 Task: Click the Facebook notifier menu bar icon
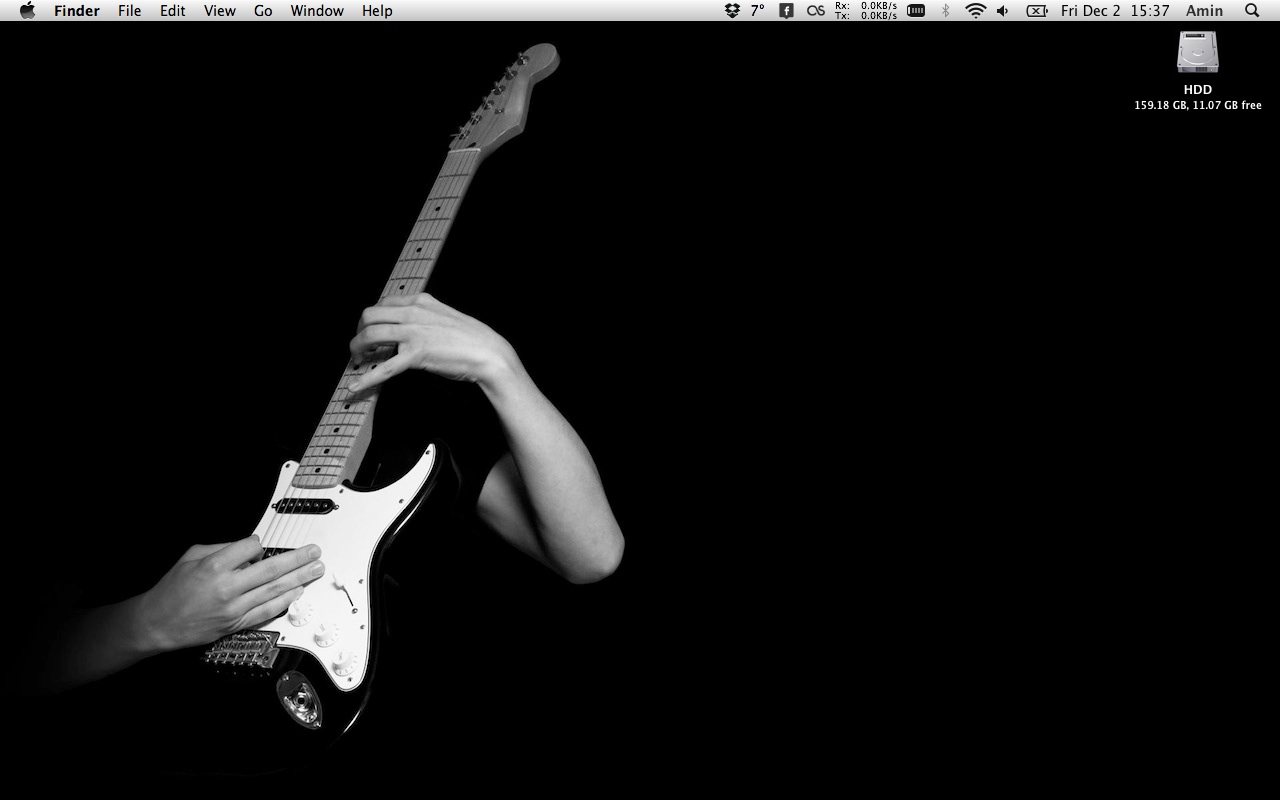[787, 11]
